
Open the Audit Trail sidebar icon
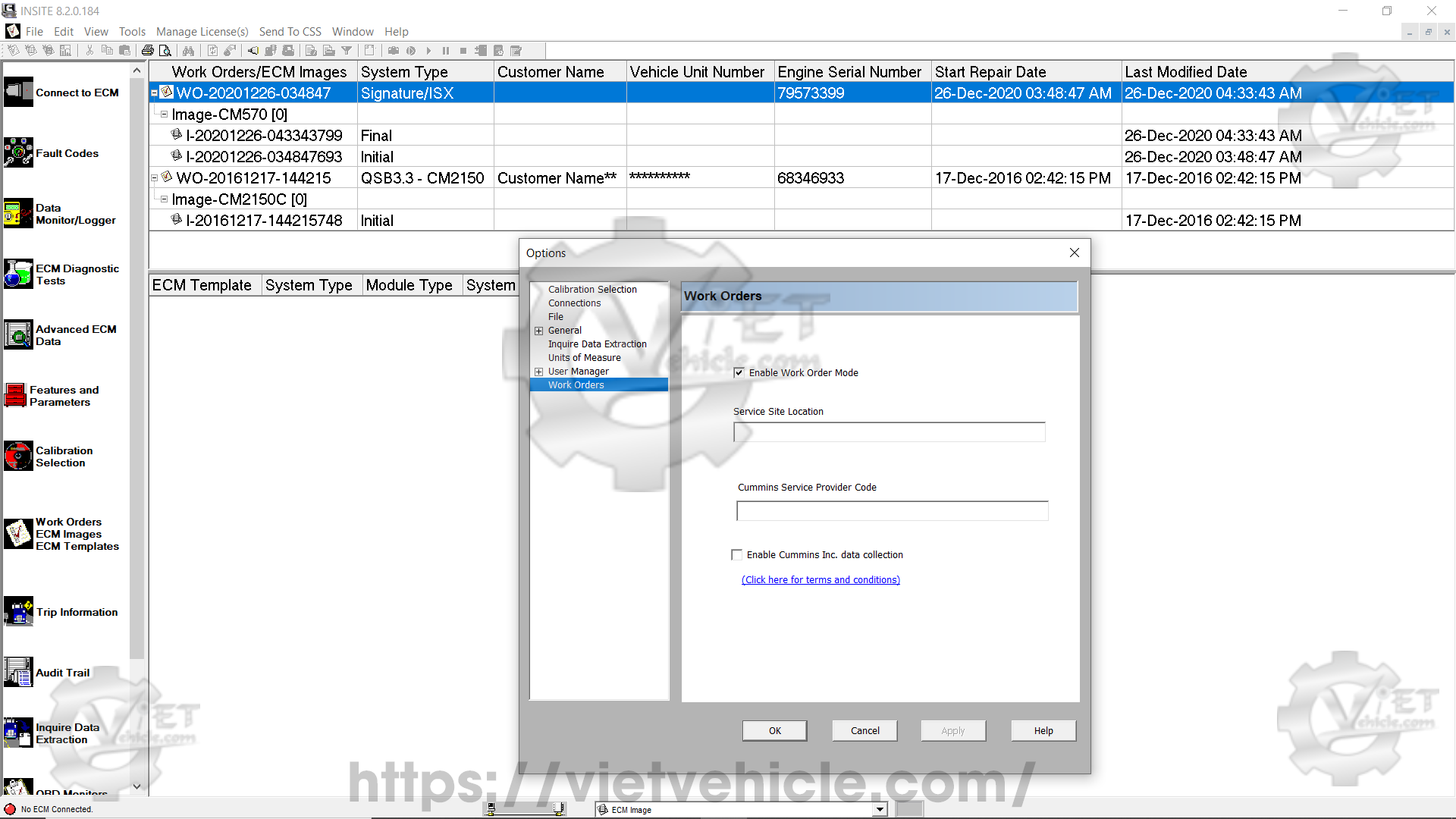pos(18,673)
